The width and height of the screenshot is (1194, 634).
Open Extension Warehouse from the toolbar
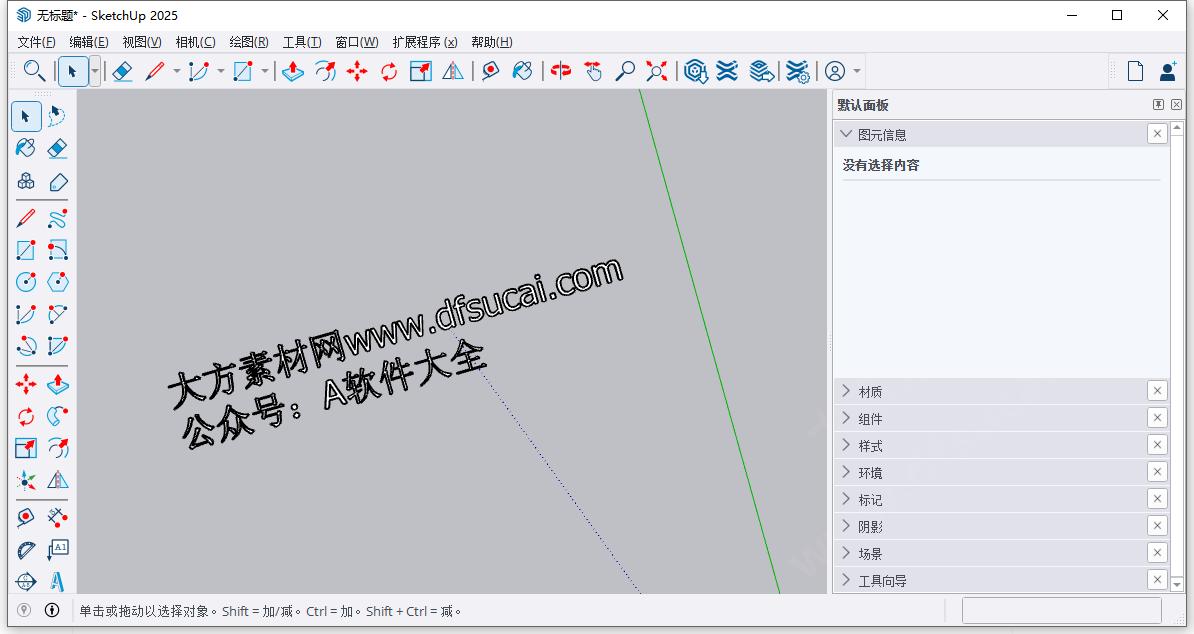point(727,72)
